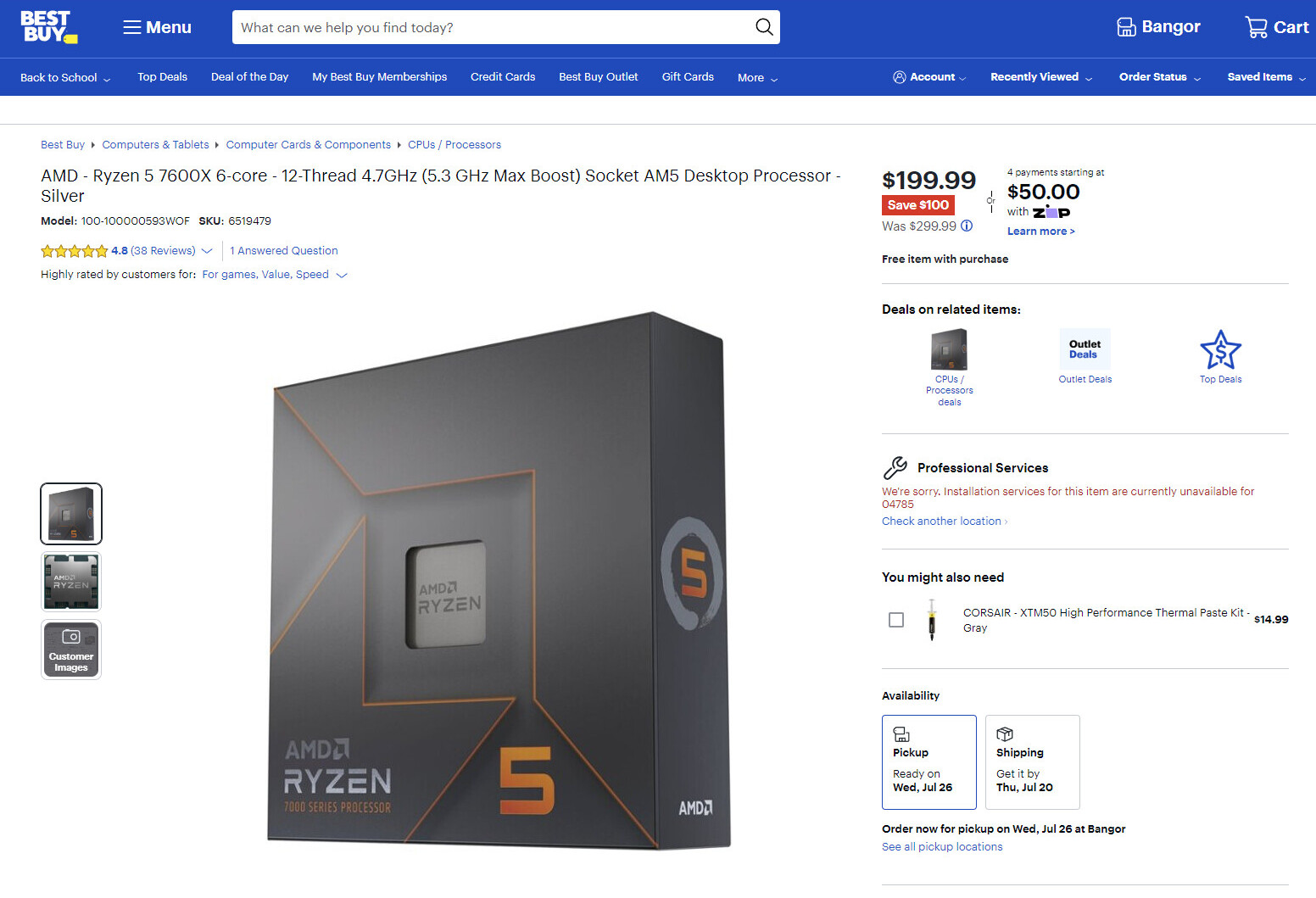Click the price info icon beside Was $299.99
Screen dimensions: 1316x898
[967, 226]
